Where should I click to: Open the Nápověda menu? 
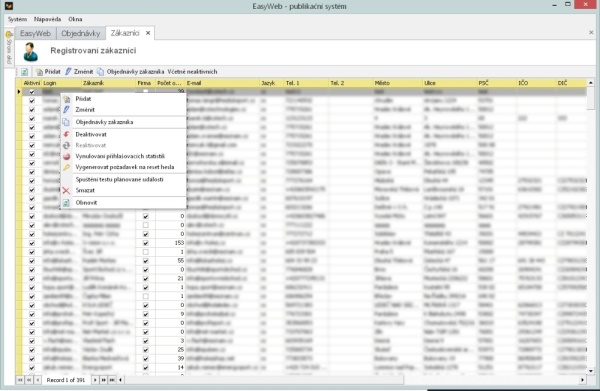pyautogui.click(x=47, y=19)
